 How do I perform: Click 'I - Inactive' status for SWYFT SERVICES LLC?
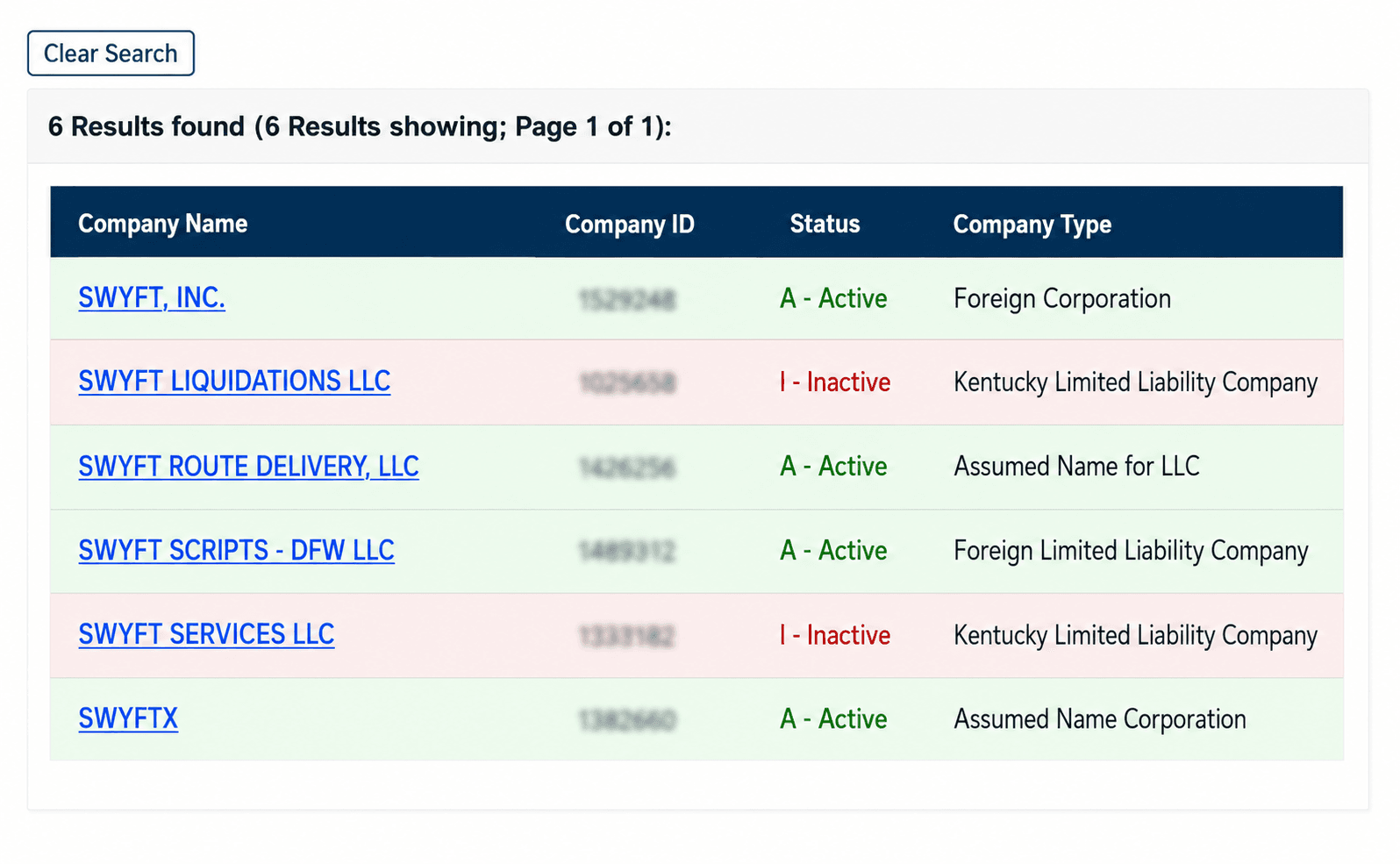click(x=835, y=634)
